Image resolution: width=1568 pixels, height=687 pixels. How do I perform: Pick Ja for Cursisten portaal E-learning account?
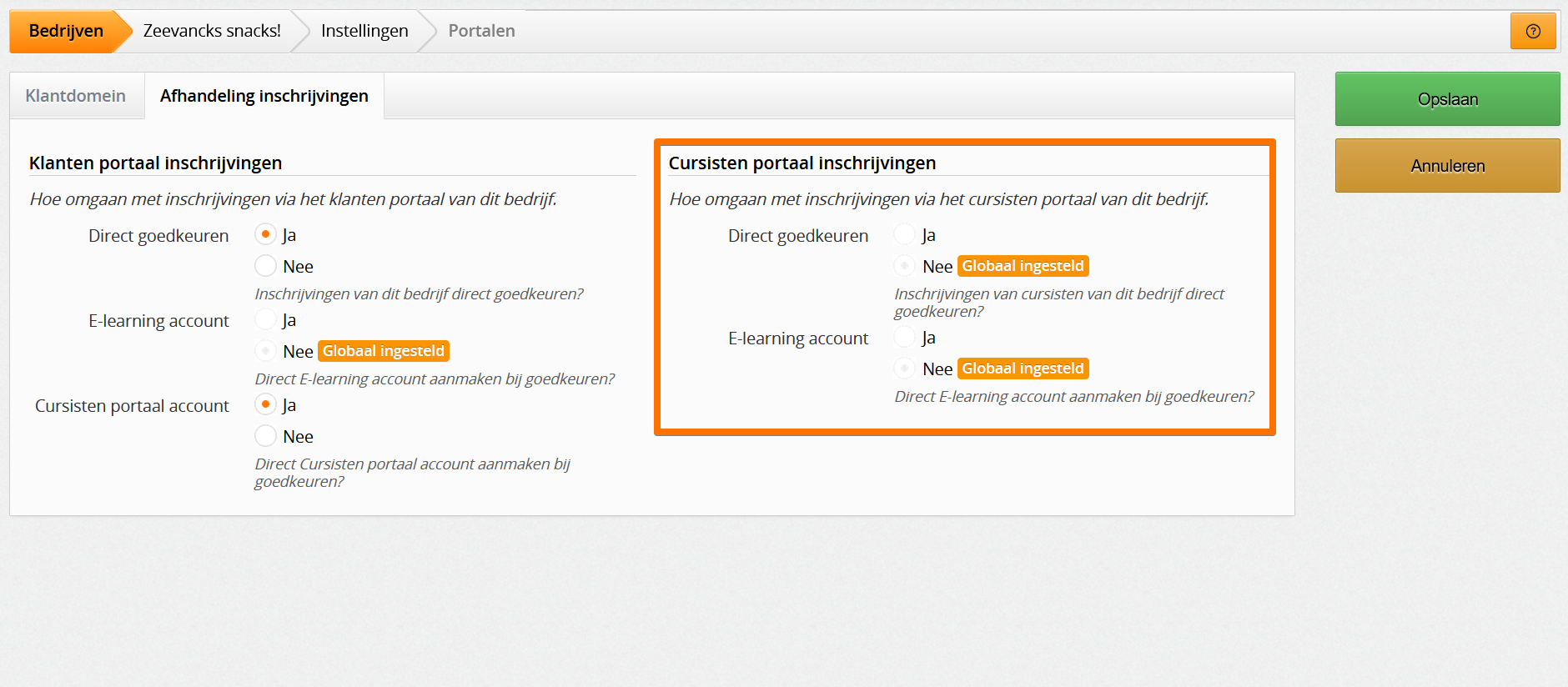905,337
